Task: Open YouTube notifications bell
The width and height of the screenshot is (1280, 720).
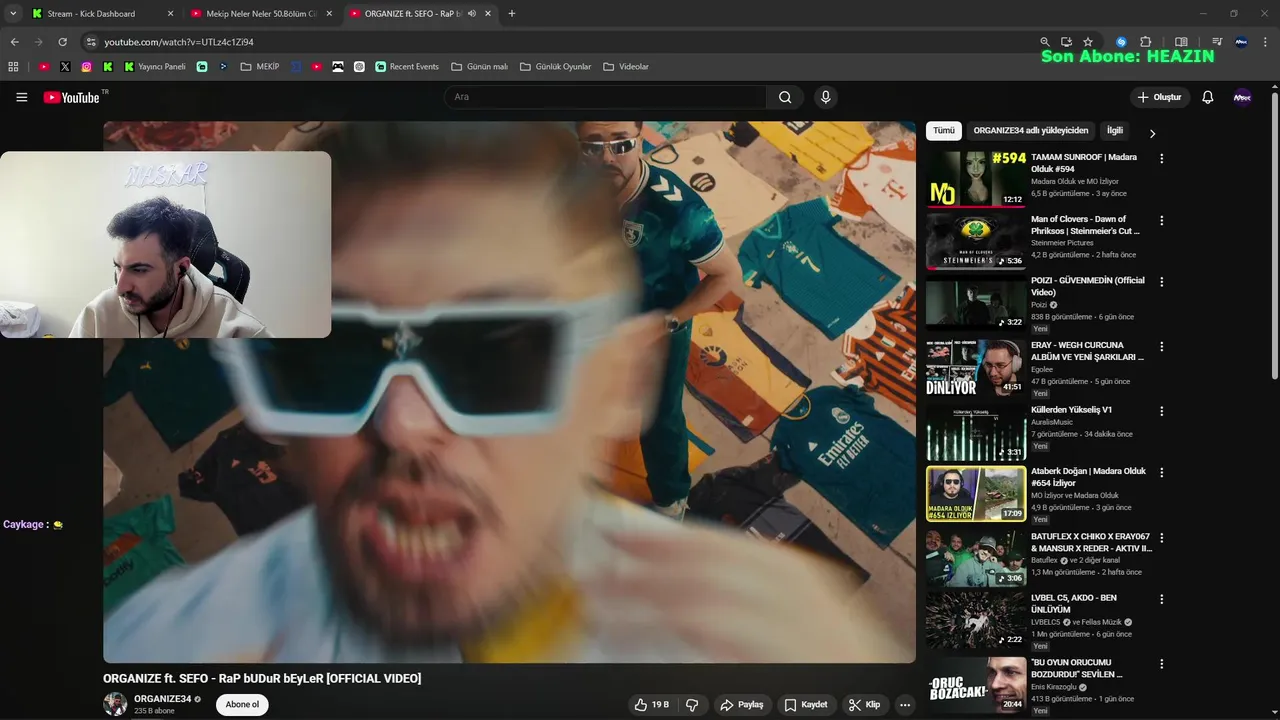Action: [x=1207, y=97]
